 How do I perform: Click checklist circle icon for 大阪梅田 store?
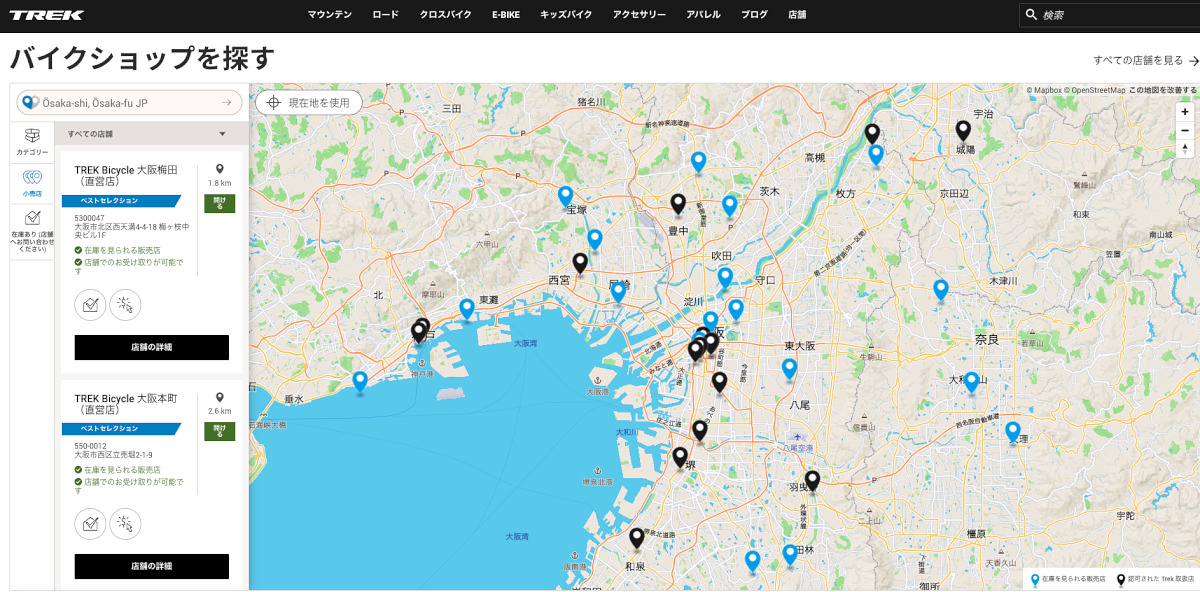click(x=91, y=304)
